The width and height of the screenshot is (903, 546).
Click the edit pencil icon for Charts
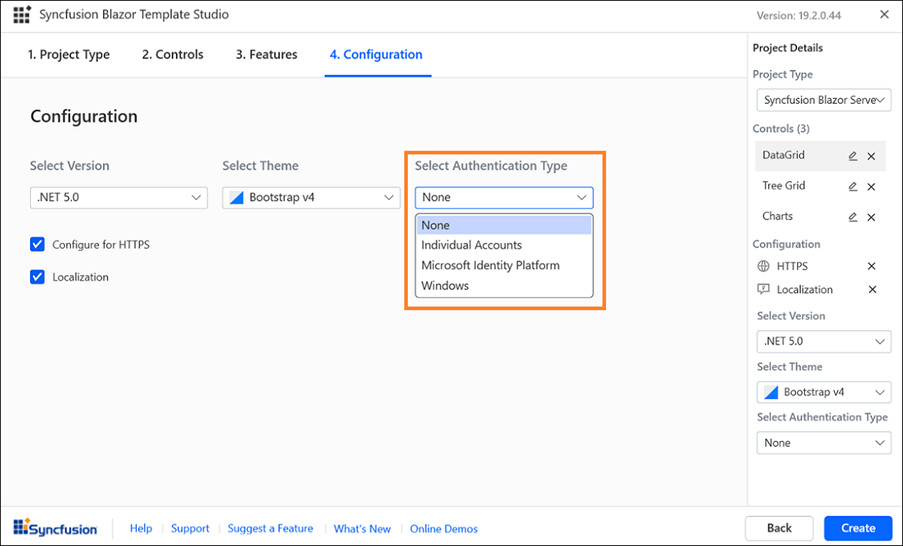click(x=853, y=217)
